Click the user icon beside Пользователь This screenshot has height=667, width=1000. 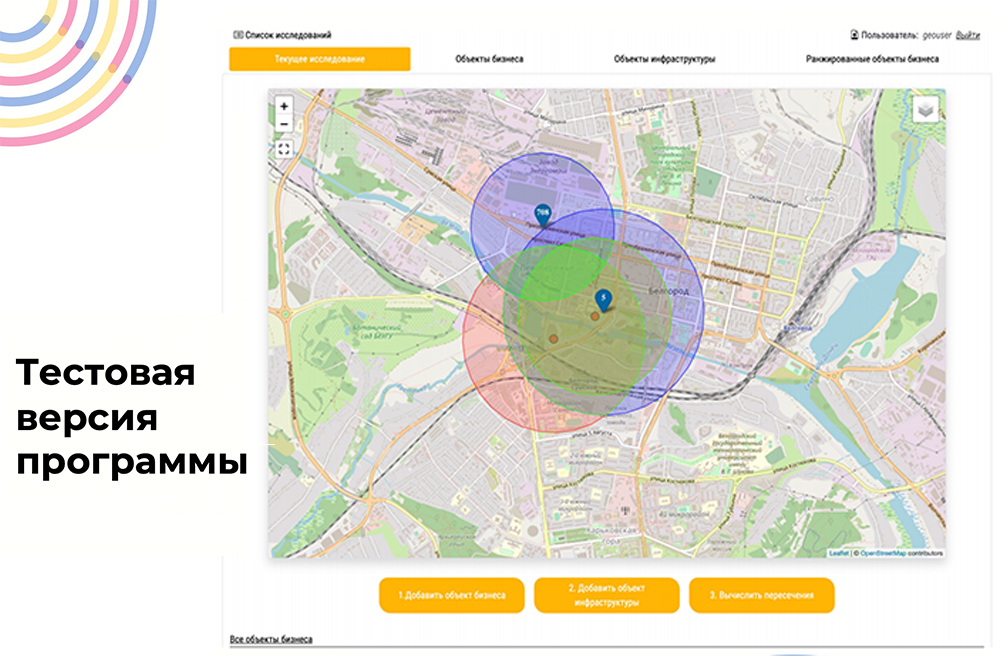853,35
